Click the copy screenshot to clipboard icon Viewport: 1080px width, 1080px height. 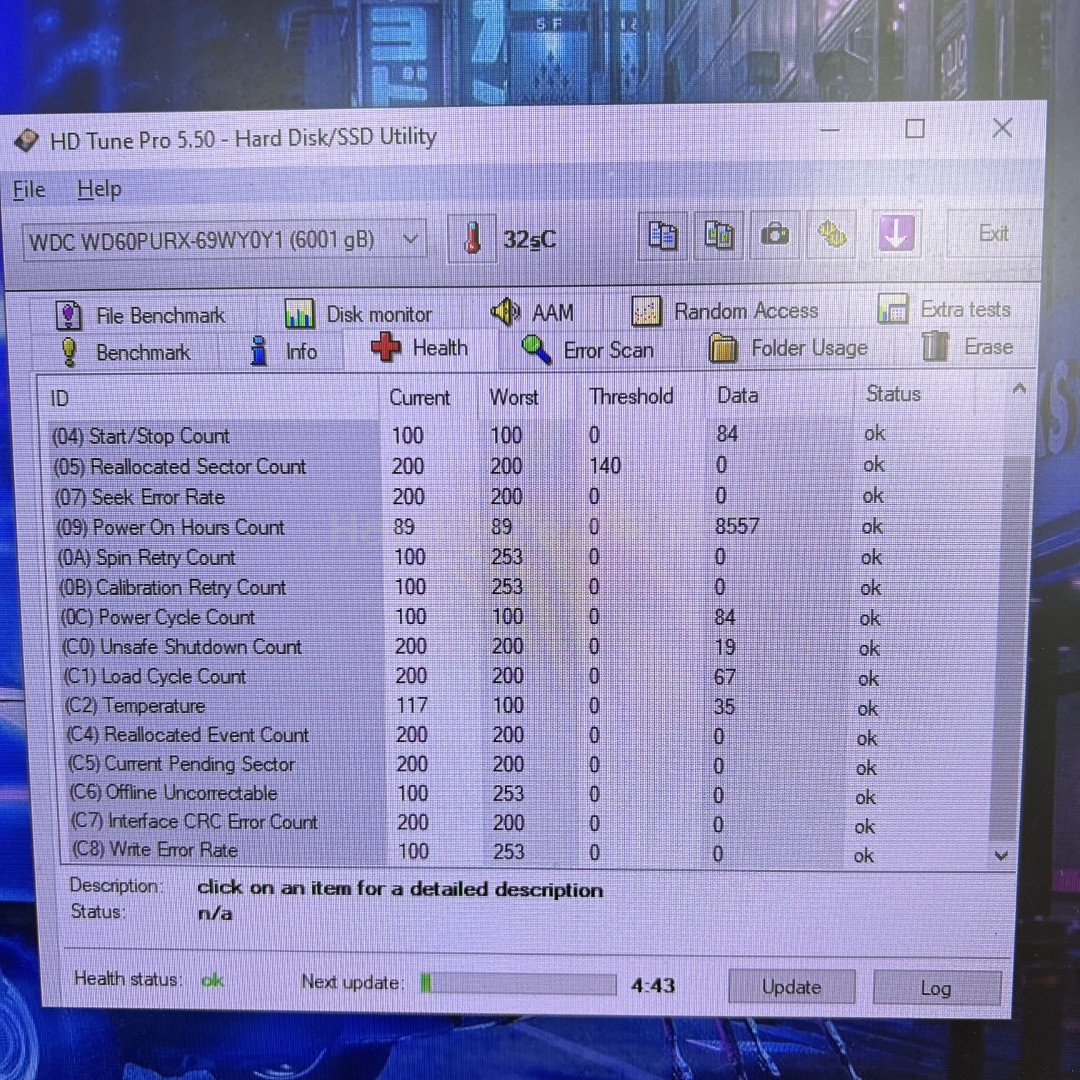[x=718, y=236]
